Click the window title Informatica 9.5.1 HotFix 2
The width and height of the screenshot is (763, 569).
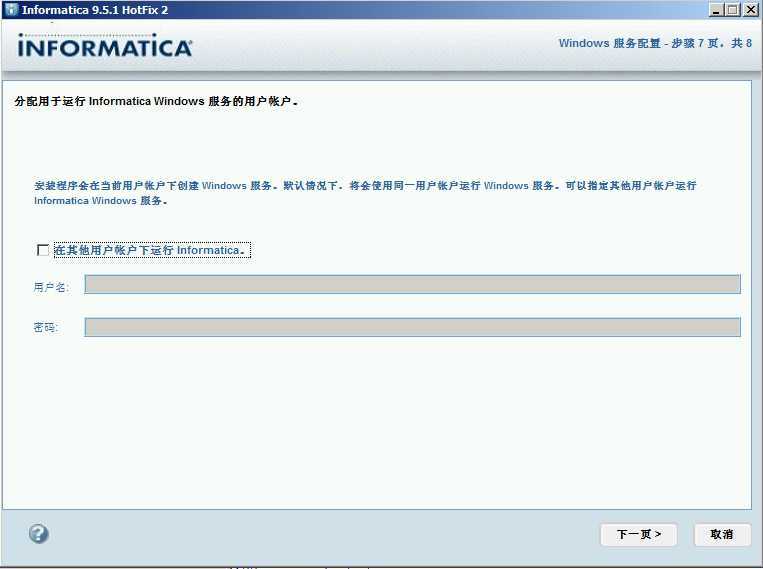[95, 10]
